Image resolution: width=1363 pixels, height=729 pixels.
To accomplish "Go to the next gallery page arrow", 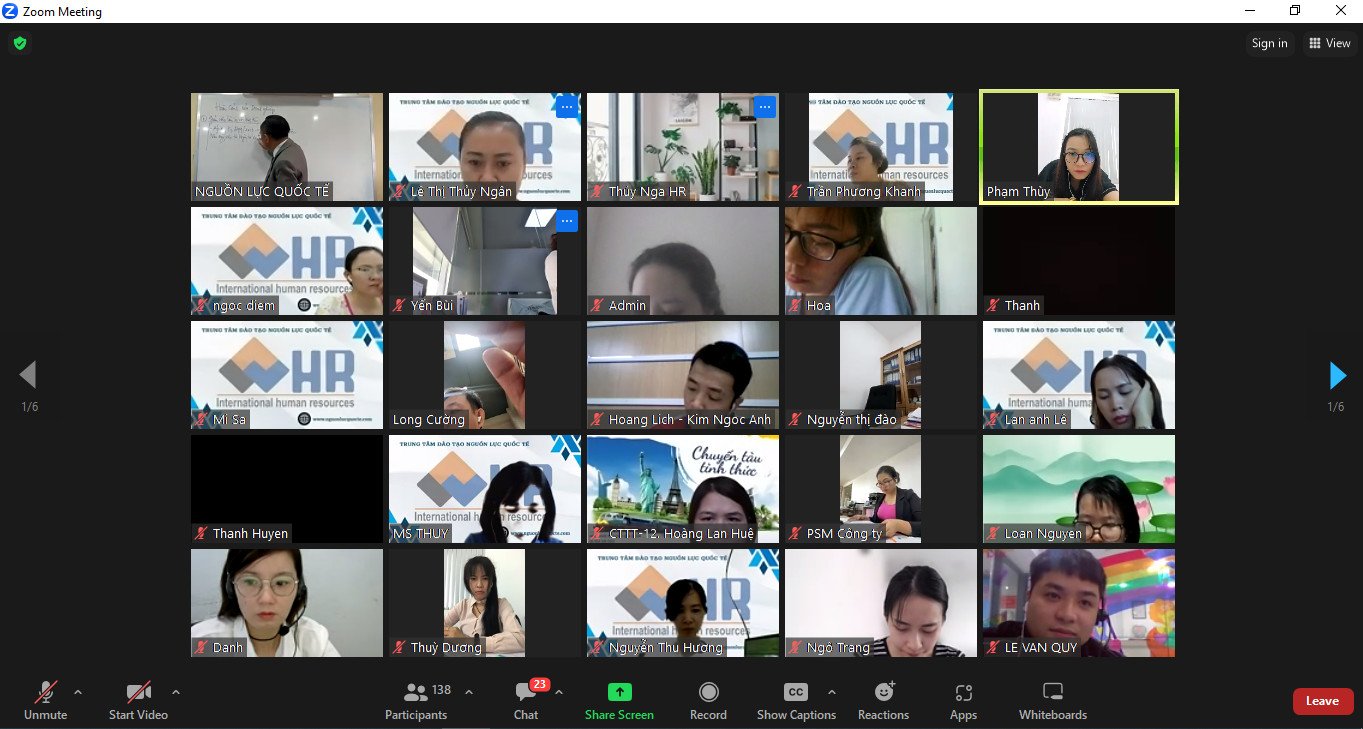I will (x=1338, y=375).
